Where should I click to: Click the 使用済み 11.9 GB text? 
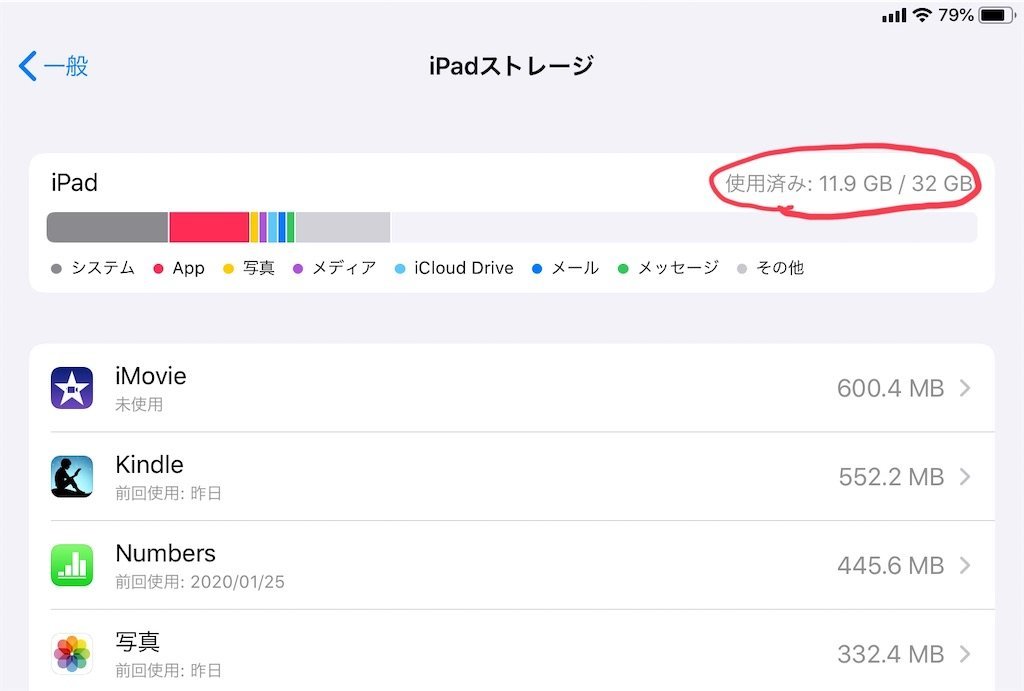point(848,184)
